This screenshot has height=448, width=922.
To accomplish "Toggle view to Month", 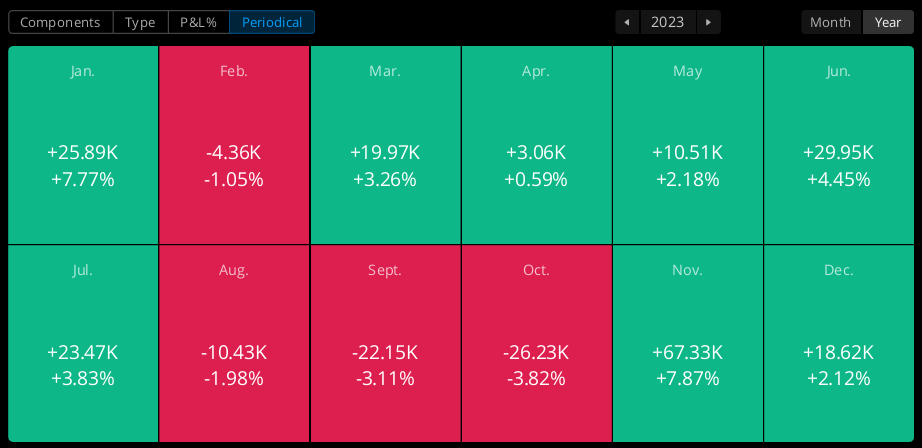I will pyautogui.click(x=831, y=22).
